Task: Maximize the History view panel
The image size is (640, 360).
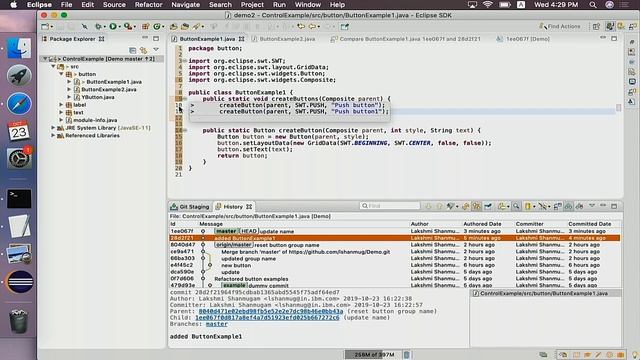Action: coord(614,207)
